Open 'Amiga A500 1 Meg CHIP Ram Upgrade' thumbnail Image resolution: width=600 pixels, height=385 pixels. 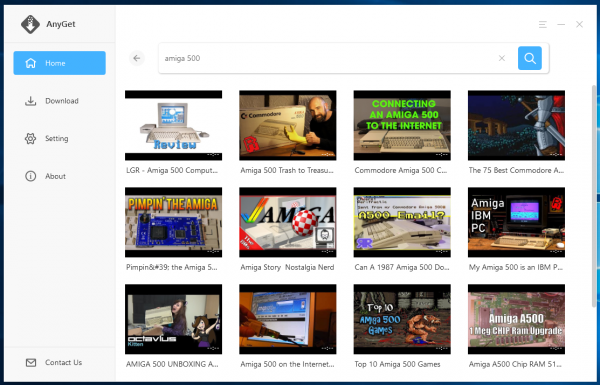pyautogui.click(x=516, y=319)
